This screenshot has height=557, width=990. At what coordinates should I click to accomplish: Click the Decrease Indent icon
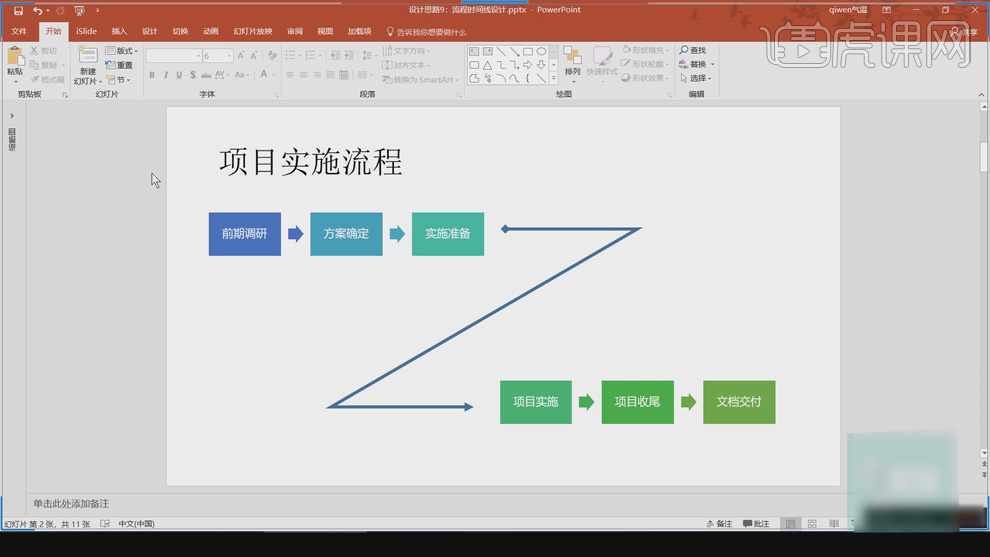coord(335,56)
